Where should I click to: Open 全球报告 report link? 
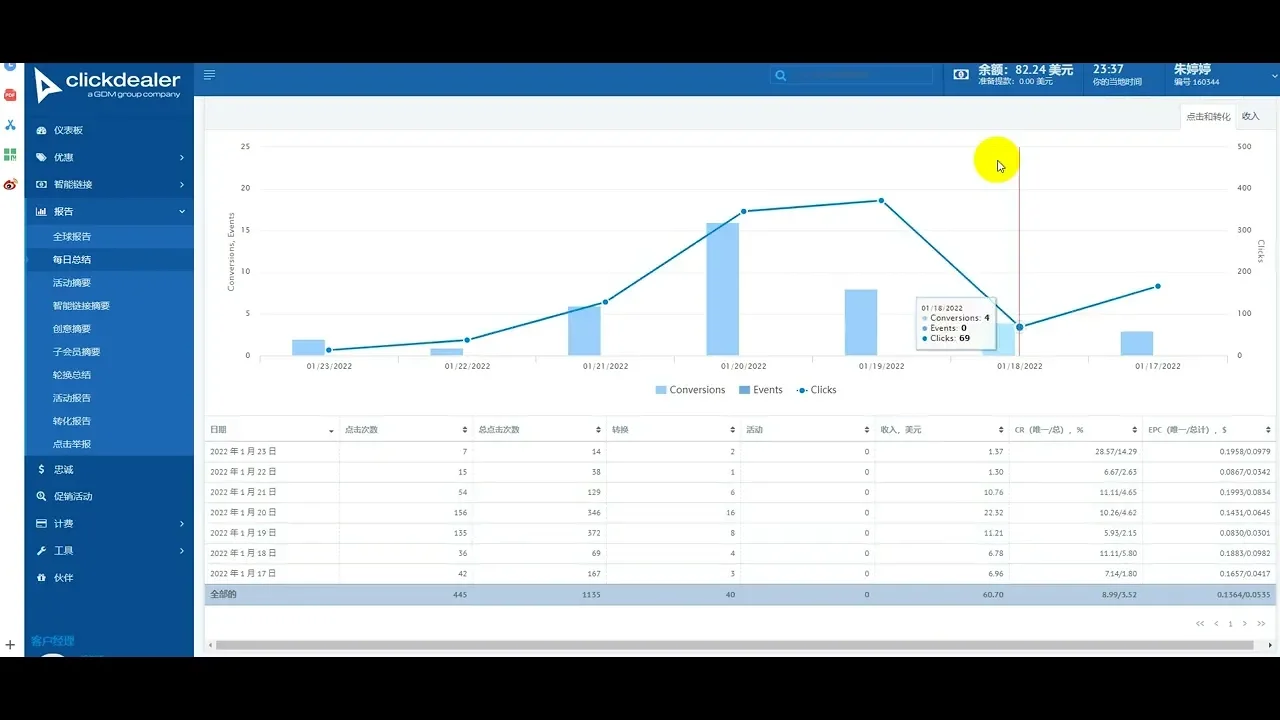click(x=72, y=237)
